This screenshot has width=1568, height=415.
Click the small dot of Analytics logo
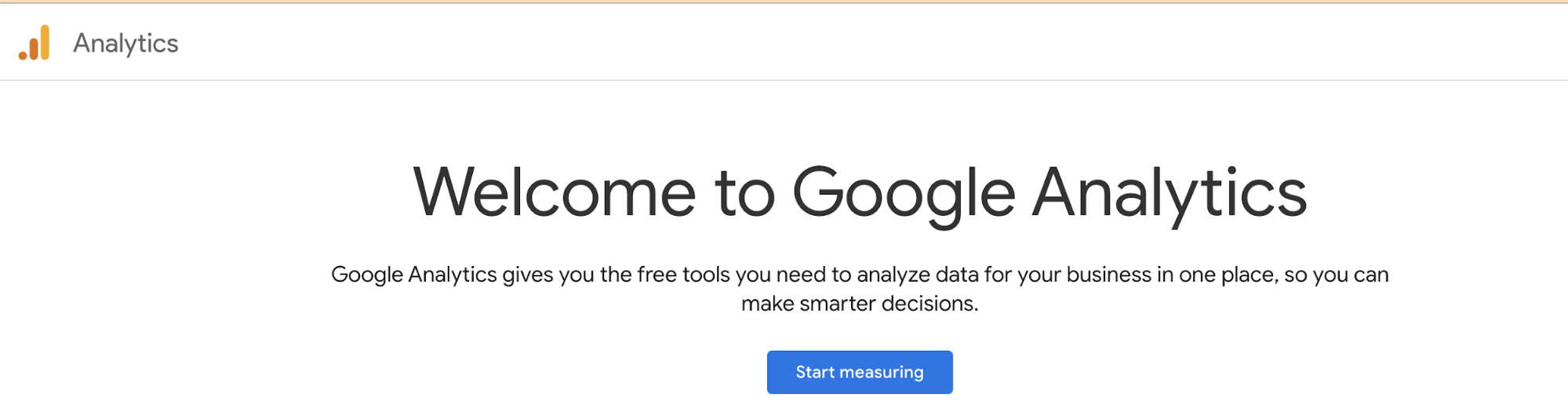tap(23, 55)
